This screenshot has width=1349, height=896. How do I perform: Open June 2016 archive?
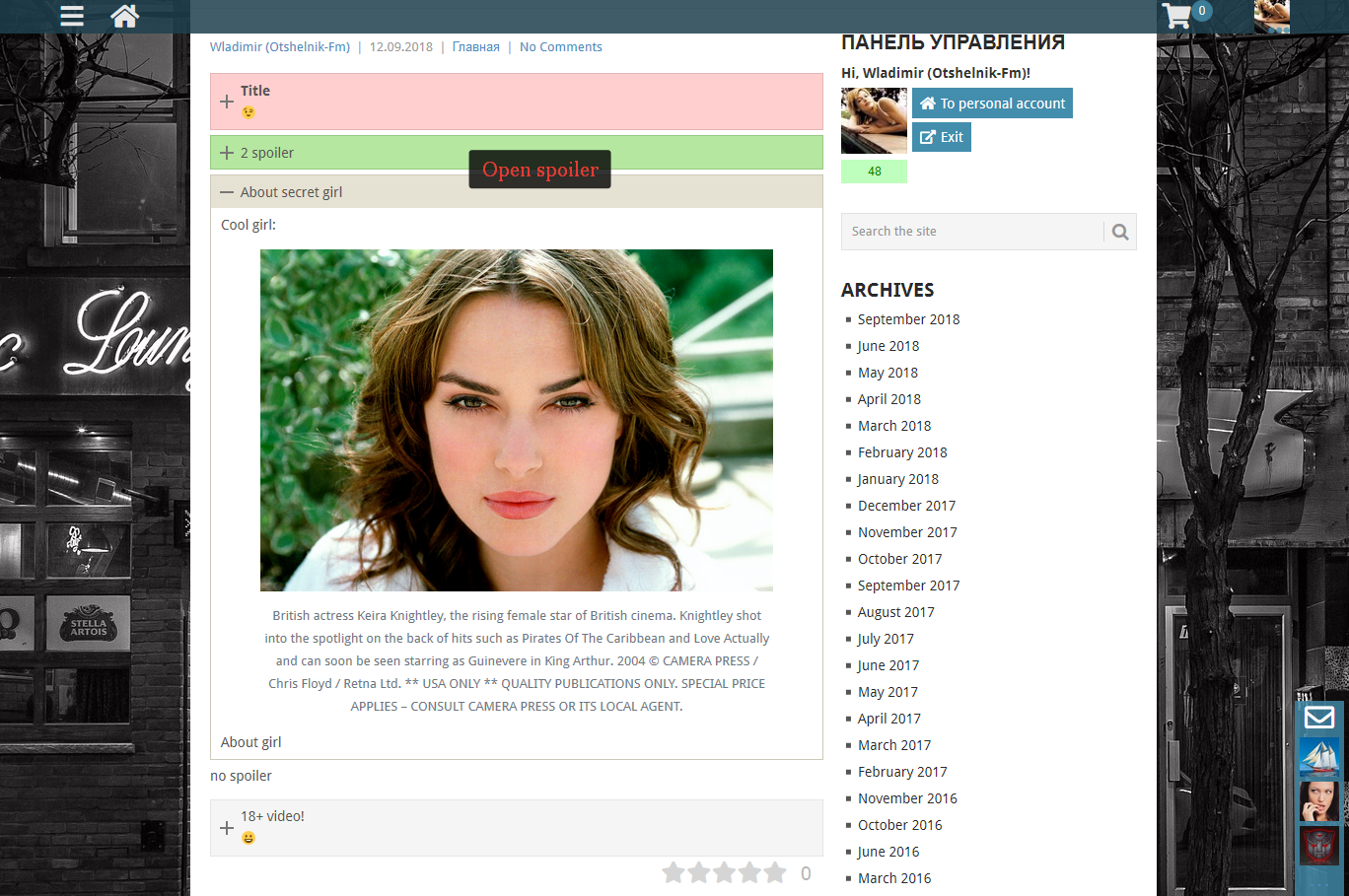[x=888, y=852]
